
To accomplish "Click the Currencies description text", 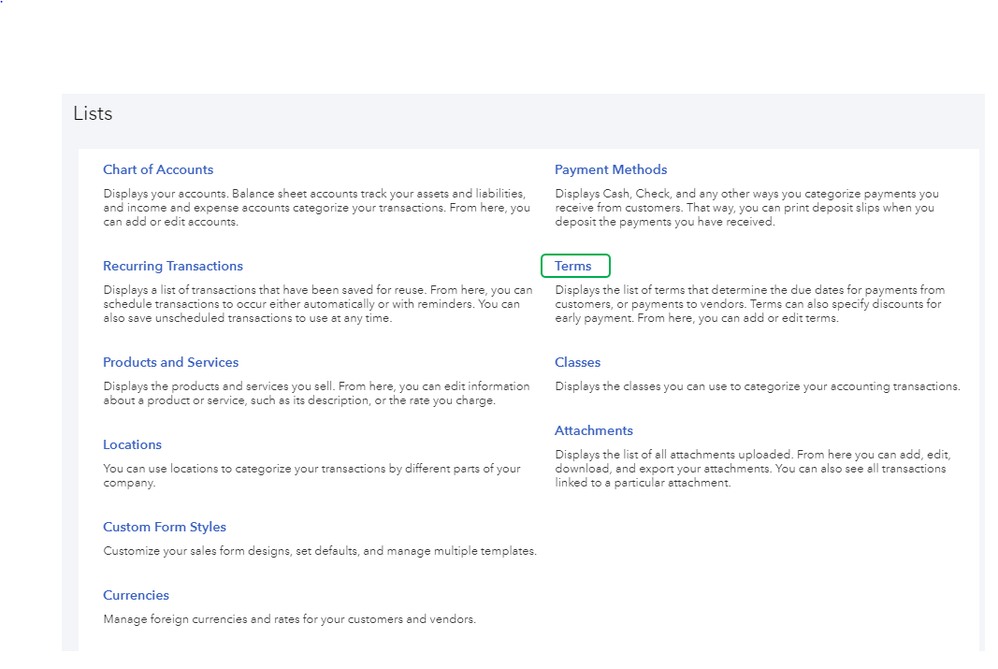I will 289,619.
